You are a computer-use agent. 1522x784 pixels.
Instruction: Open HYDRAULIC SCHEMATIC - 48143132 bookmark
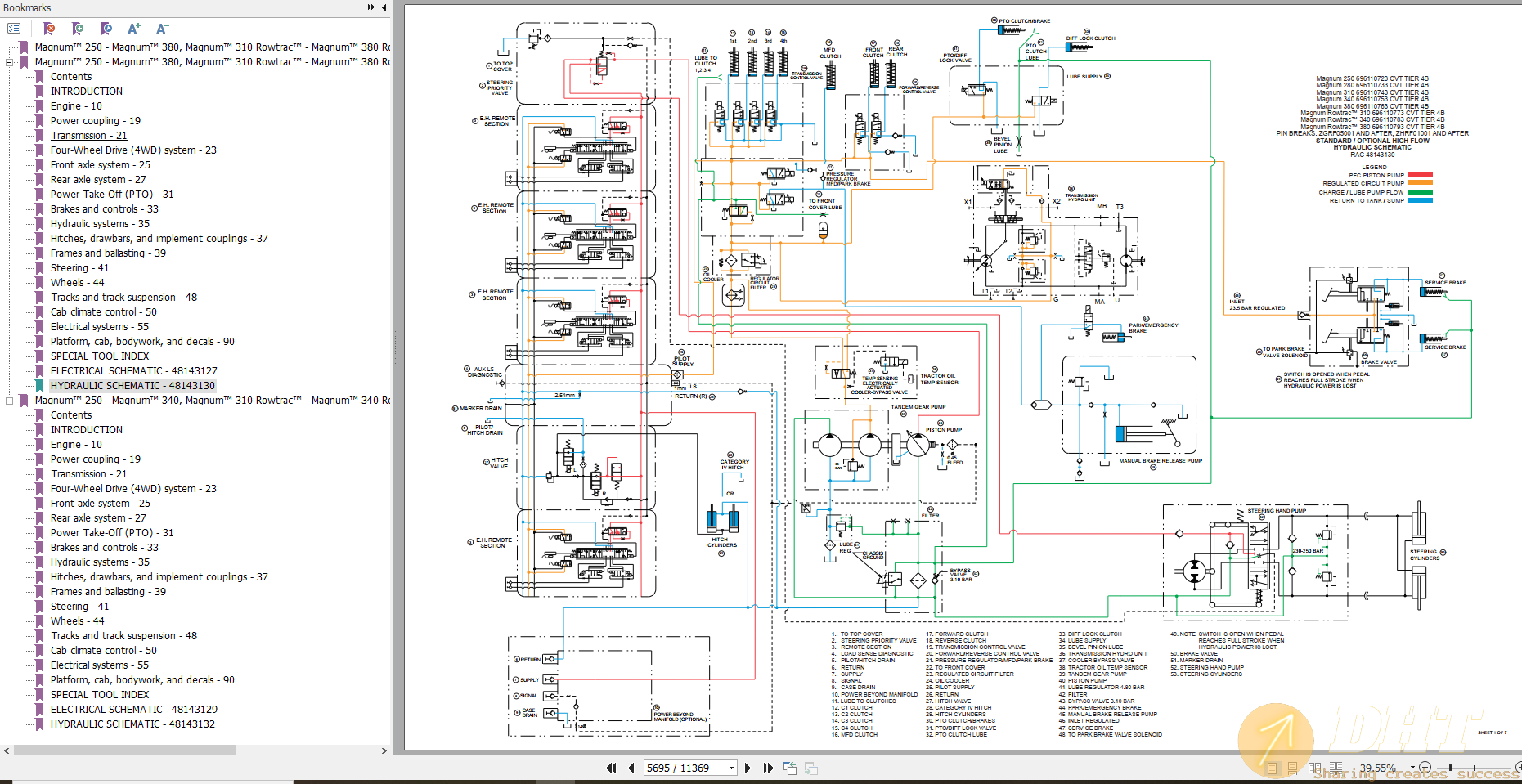click(133, 724)
